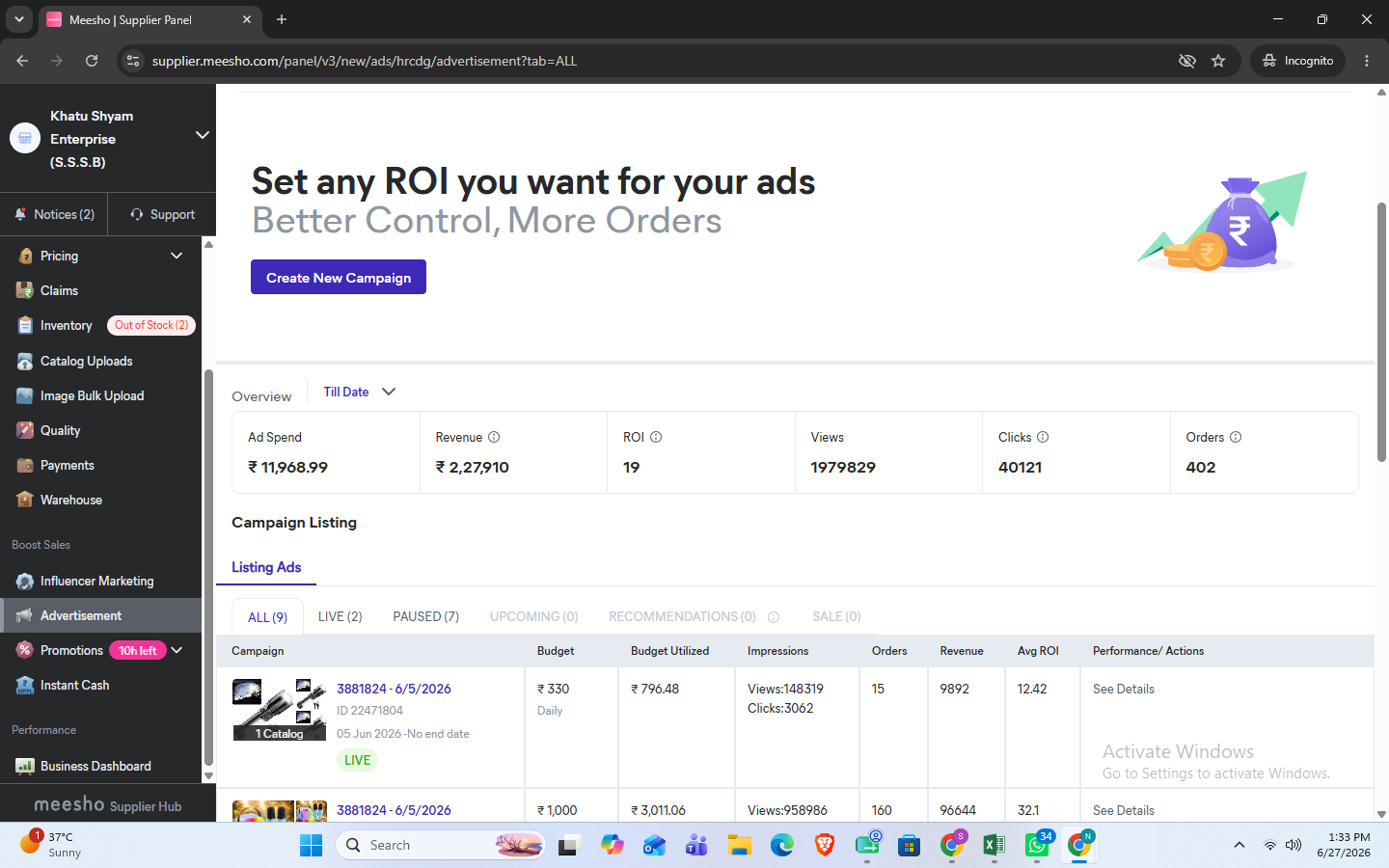The width and height of the screenshot is (1389, 868).
Task: Bookmark this page with star icon
Action: [1218, 61]
